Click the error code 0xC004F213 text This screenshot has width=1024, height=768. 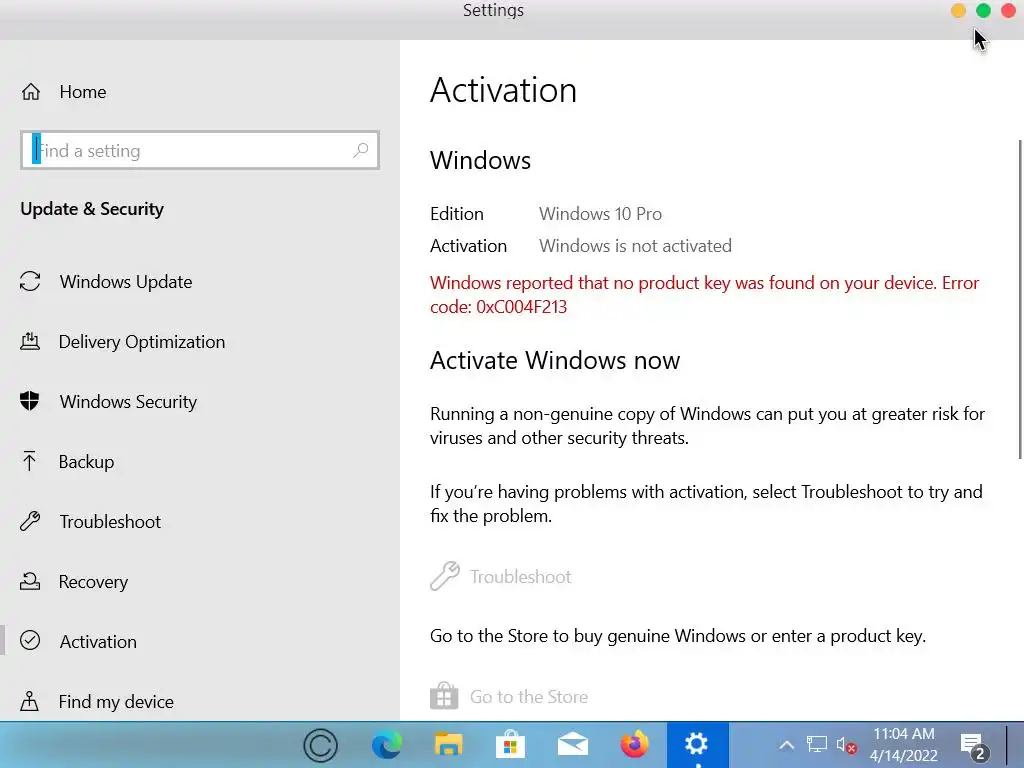click(x=522, y=307)
